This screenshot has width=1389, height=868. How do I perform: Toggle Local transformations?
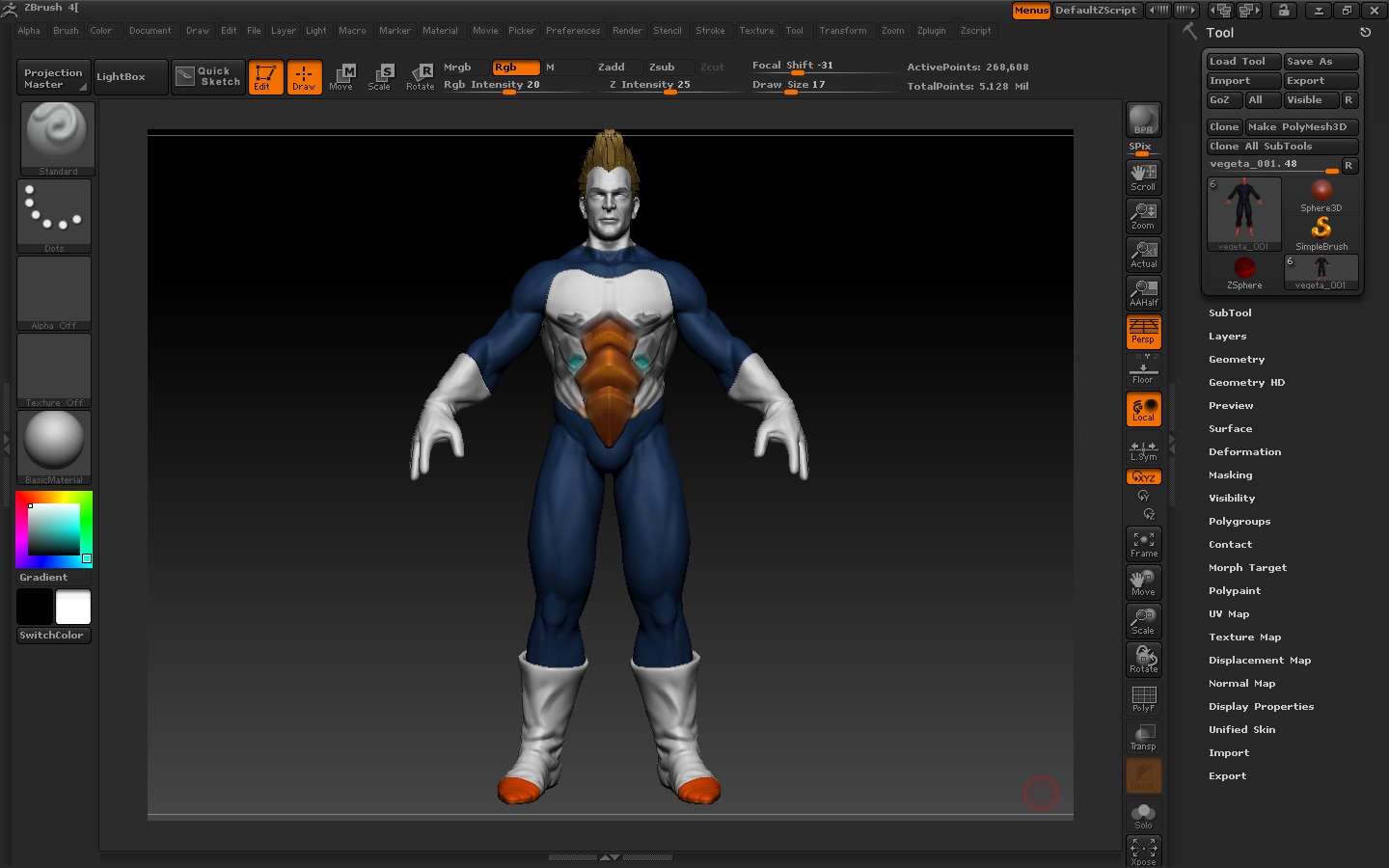(x=1143, y=409)
